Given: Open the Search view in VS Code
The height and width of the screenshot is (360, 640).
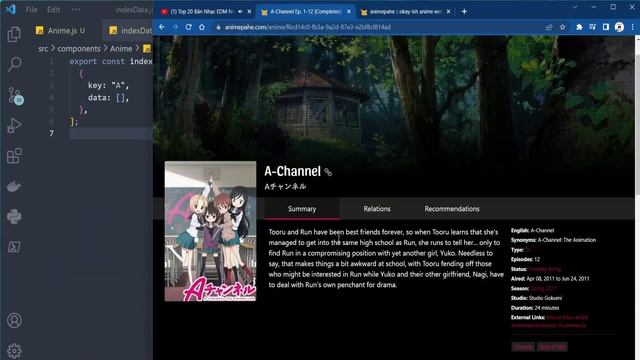Looking at the screenshot, I should (x=14, y=64).
